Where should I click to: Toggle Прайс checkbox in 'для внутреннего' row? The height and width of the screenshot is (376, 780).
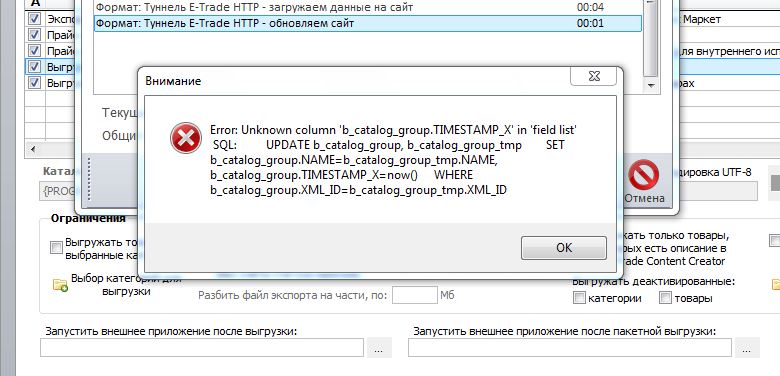(x=34, y=51)
